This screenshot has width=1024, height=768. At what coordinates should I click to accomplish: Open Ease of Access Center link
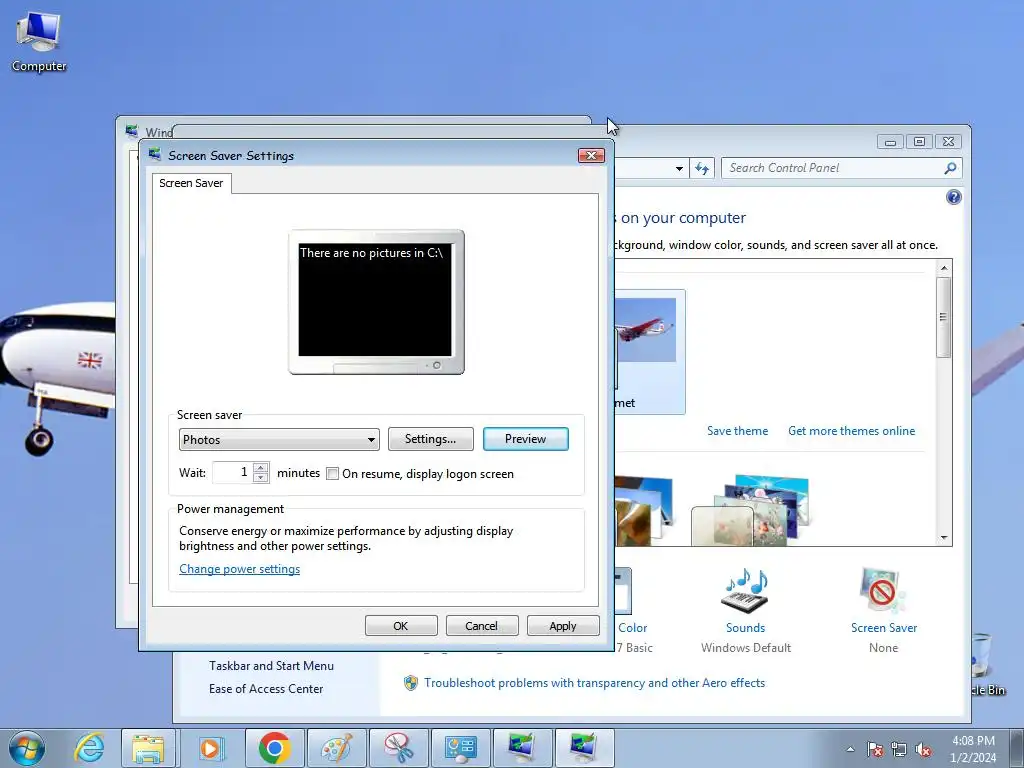(266, 689)
